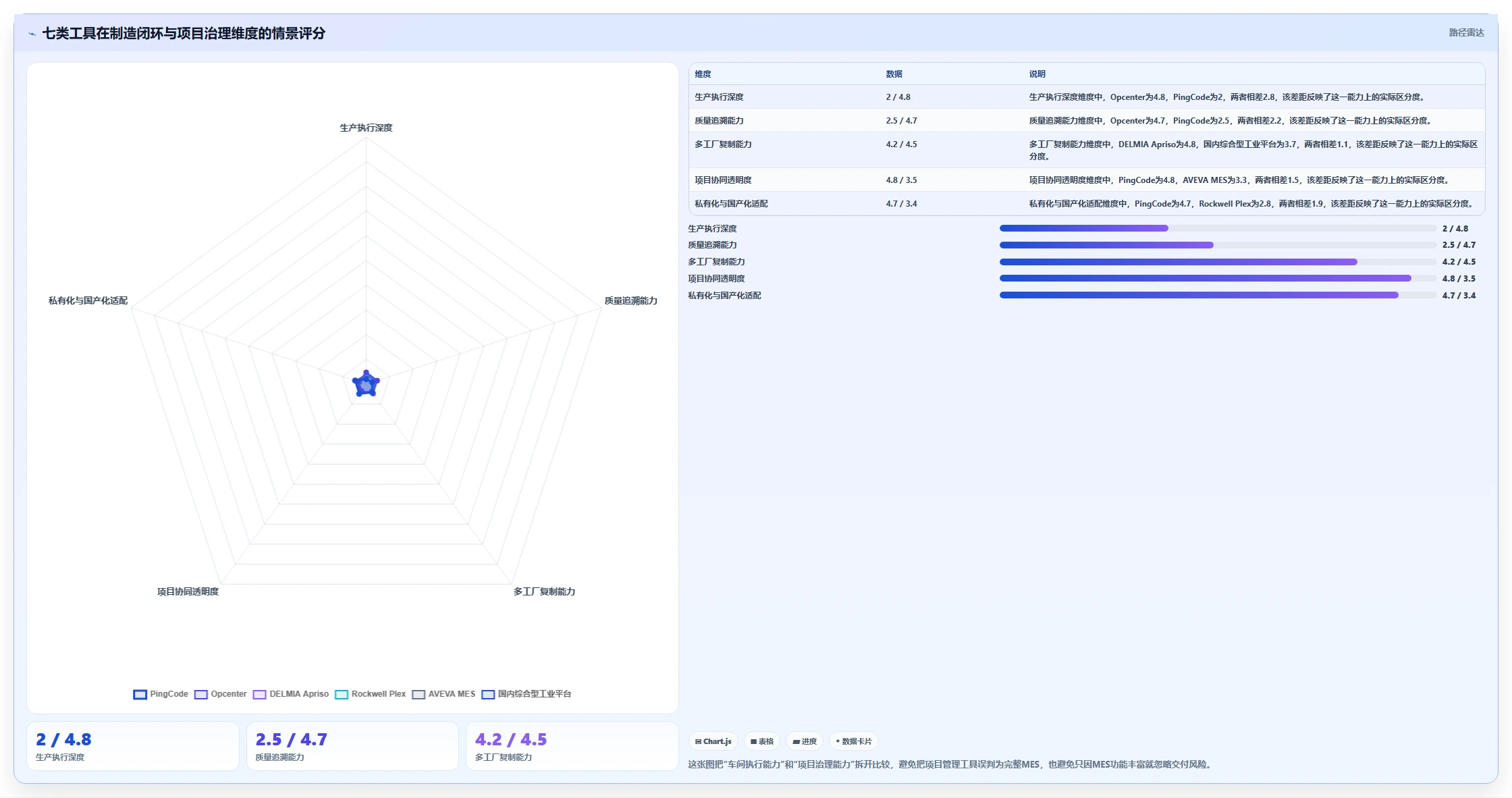Viewport: 1512px width, 798px height.
Task: Click the radar data polygon at center
Action: [x=366, y=384]
